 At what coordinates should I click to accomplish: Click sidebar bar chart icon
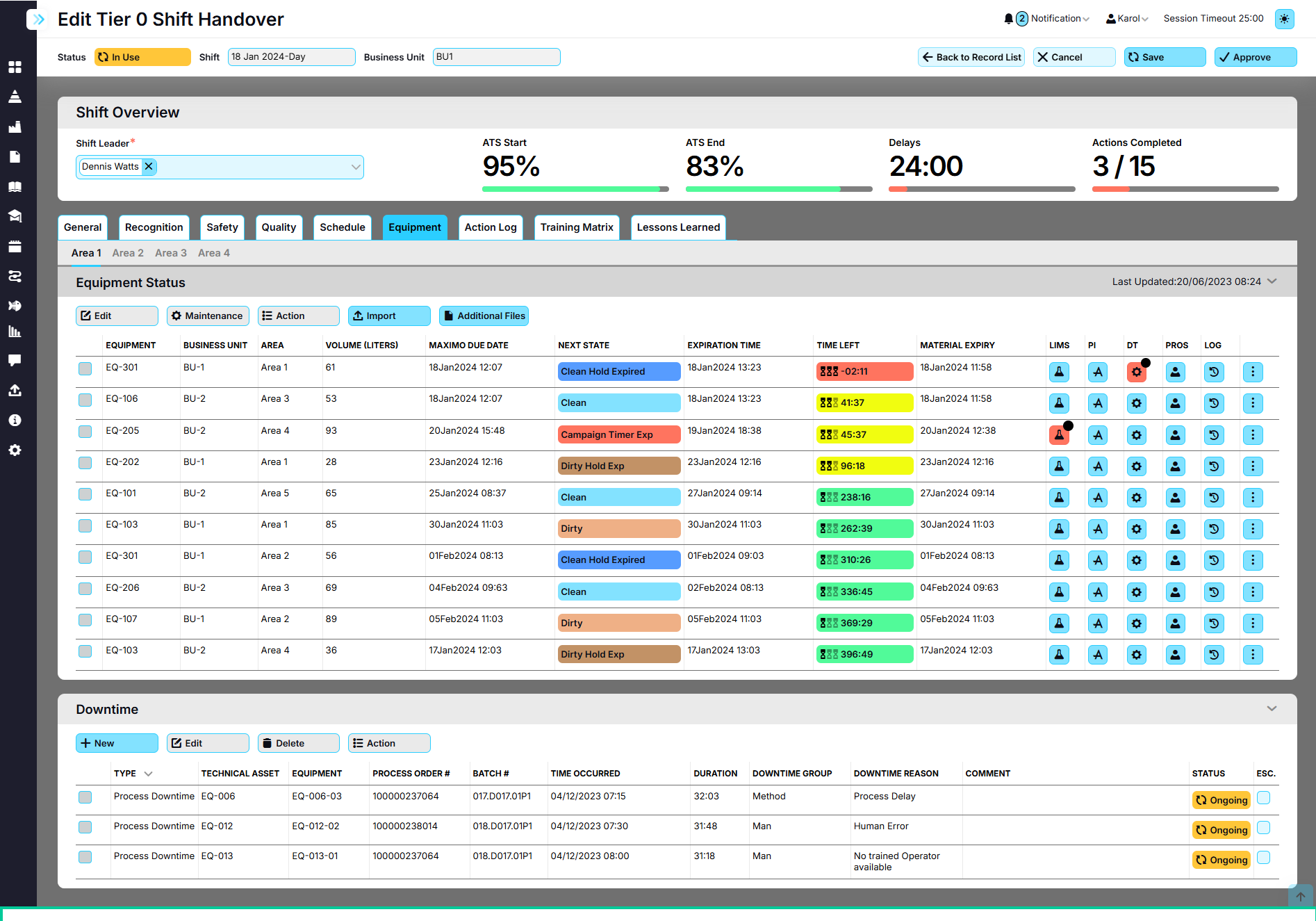pyautogui.click(x=15, y=332)
